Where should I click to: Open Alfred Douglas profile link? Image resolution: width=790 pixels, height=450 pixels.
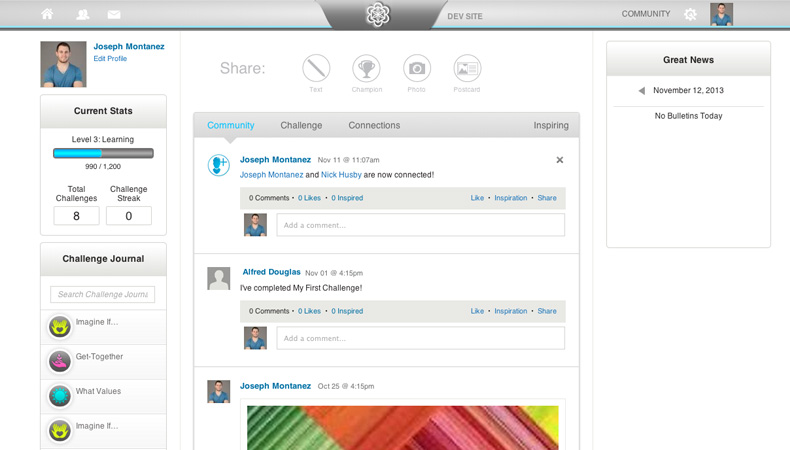point(272,272)
